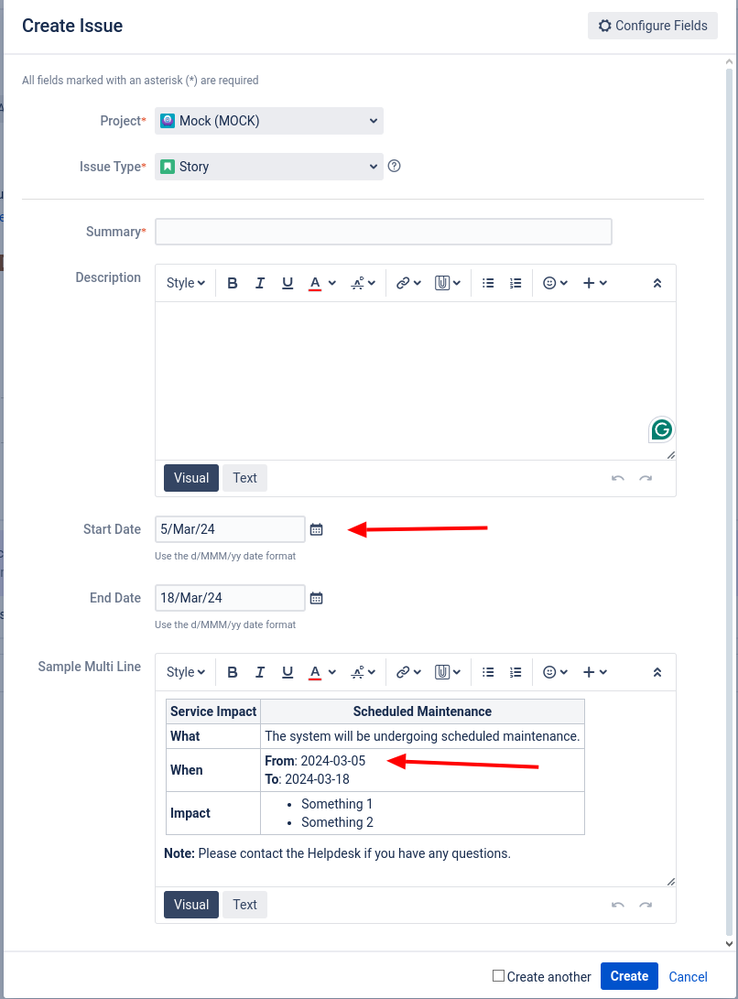Collapse the Description editor toolbar
The height and width of the screenshot is (999, 738).
pyautogui.click(x=657, y=283)
